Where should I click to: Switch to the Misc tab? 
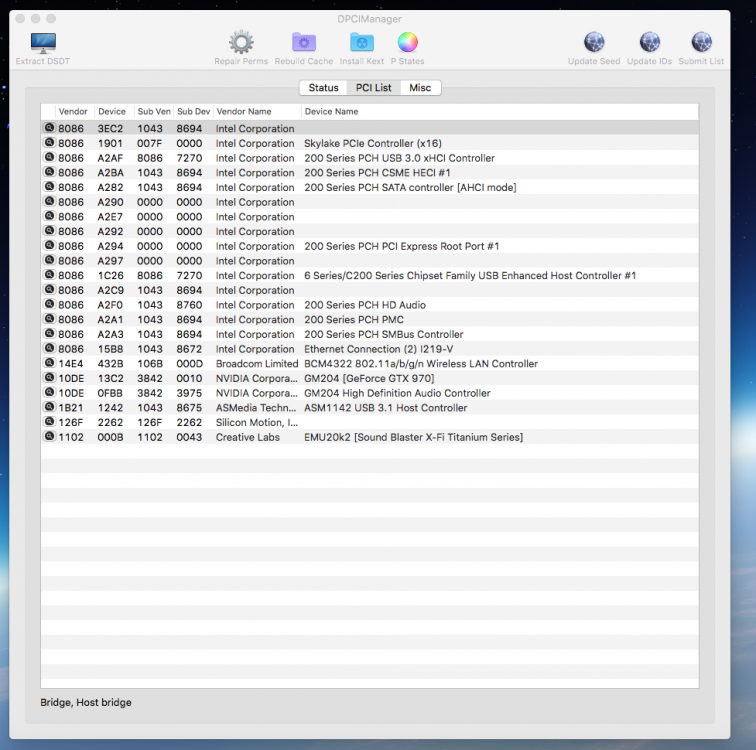(x=420, y=88)
